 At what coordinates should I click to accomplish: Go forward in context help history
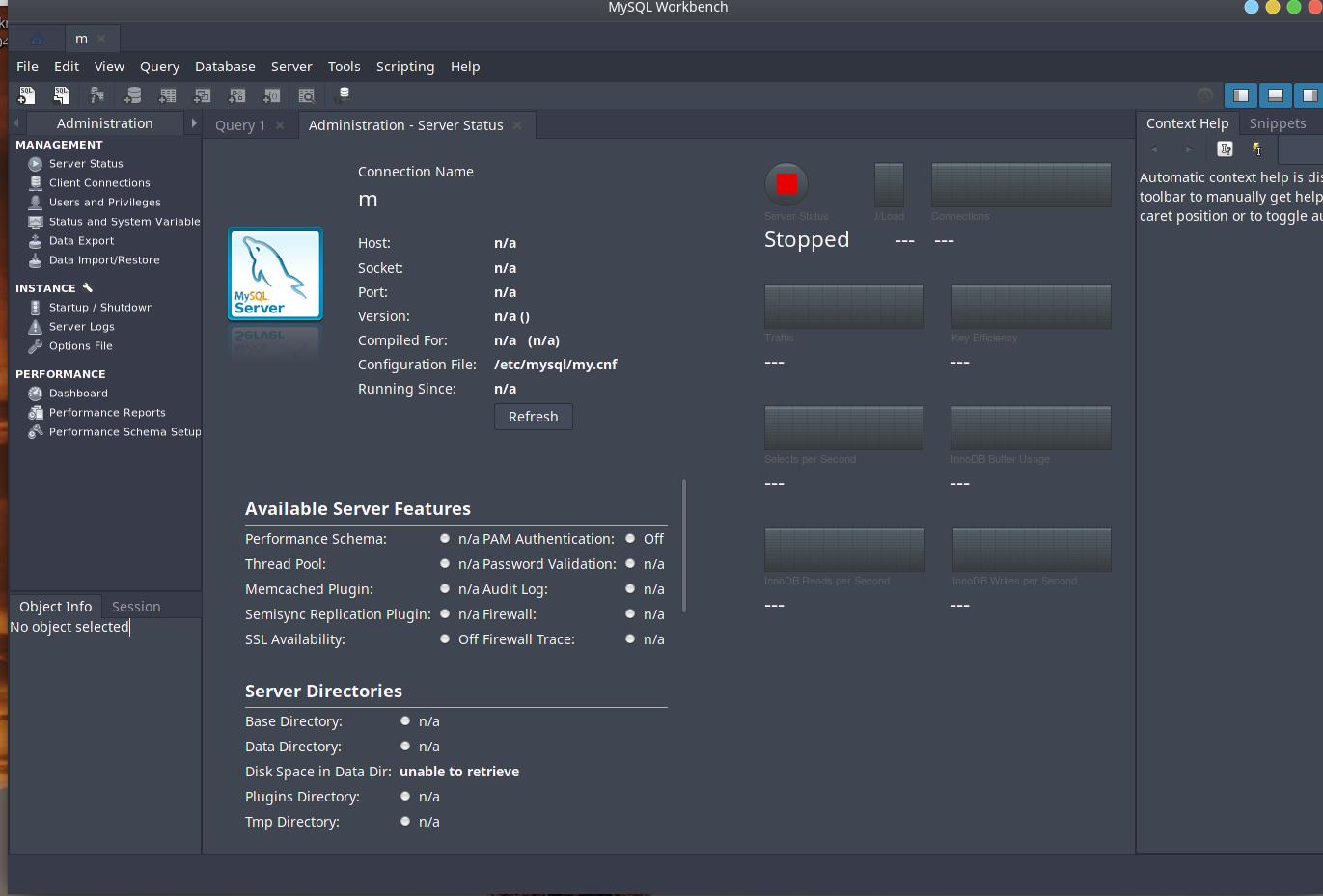tap(1189, 149)
